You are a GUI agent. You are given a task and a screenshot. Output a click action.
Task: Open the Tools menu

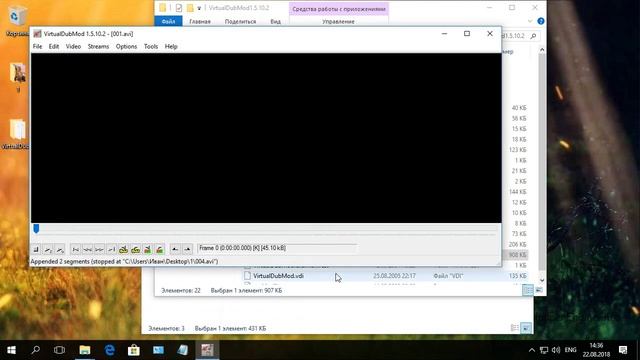coord(151,47)
